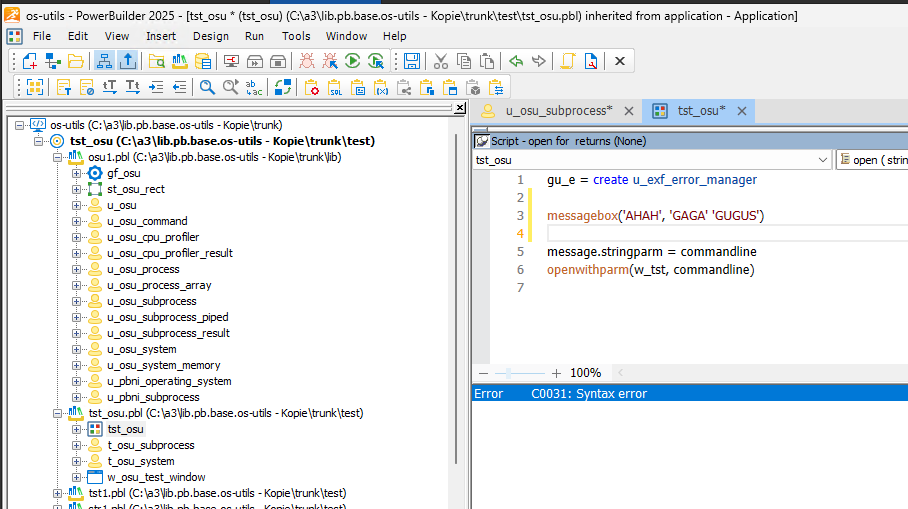Image resolution: width=908 pixels, height=509 pixels.
Task: Click zoom out minus button
Action: [484, 373]
